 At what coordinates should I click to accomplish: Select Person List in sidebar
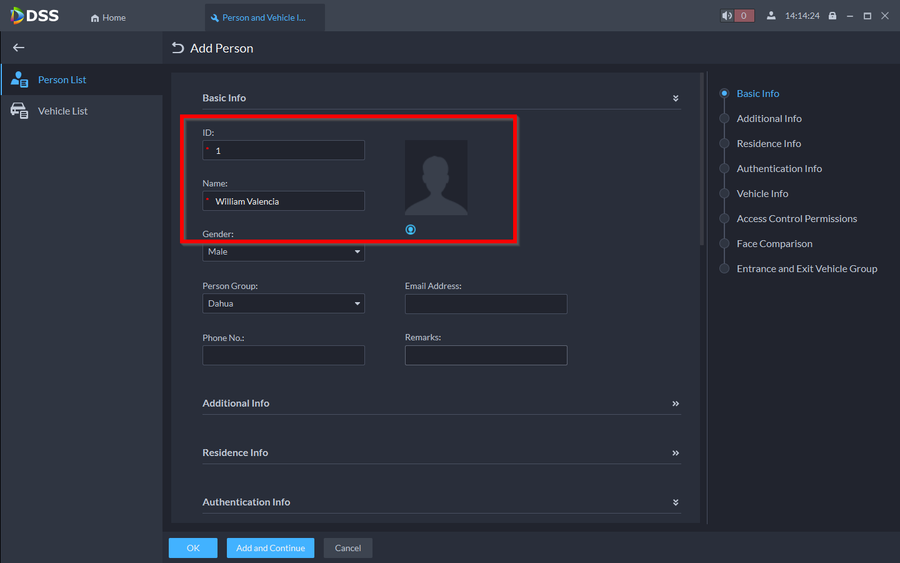coord(82,79)
